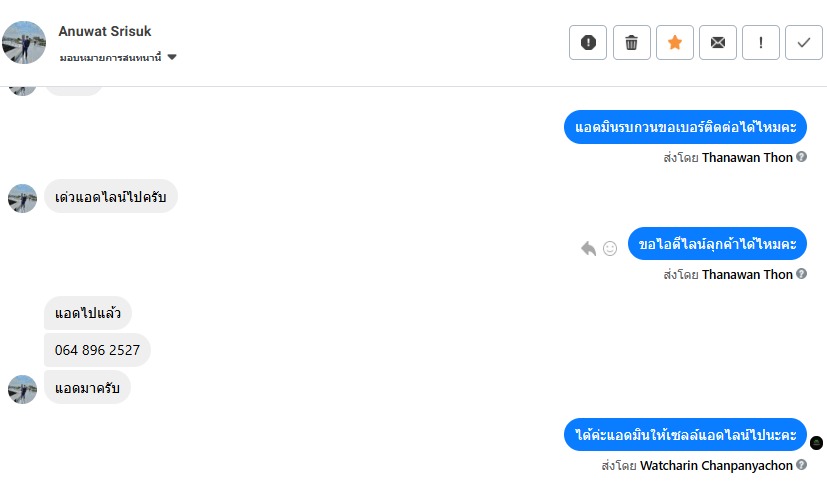Click the spam report exclamation circle icon
This screenshot has width=827, height=502.
[x=588, y=42]
